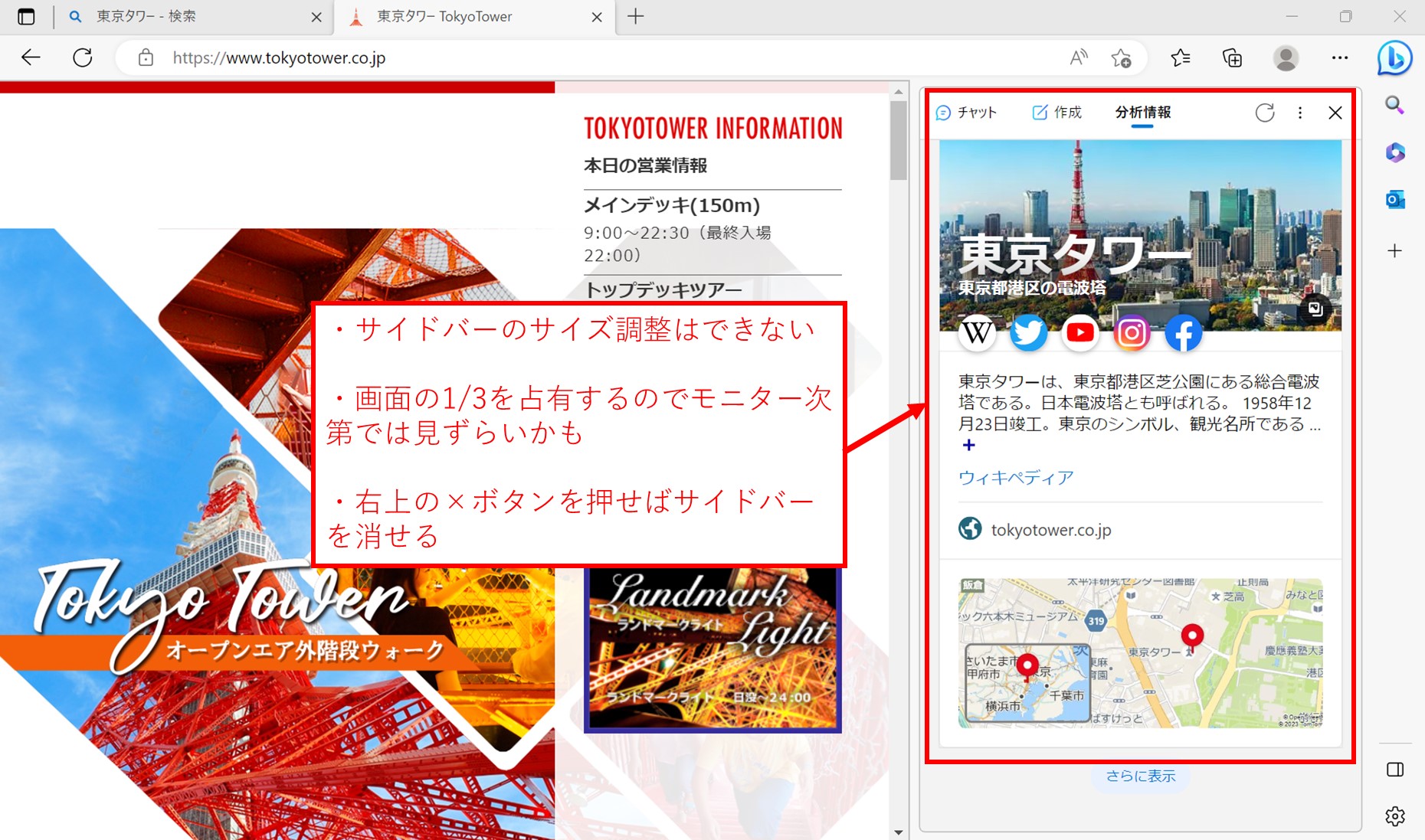The height and width of the screenshot is (840, 1425).
Task: Open Tokyo Tower's YouTube icon
Action: pos(1080,332)
